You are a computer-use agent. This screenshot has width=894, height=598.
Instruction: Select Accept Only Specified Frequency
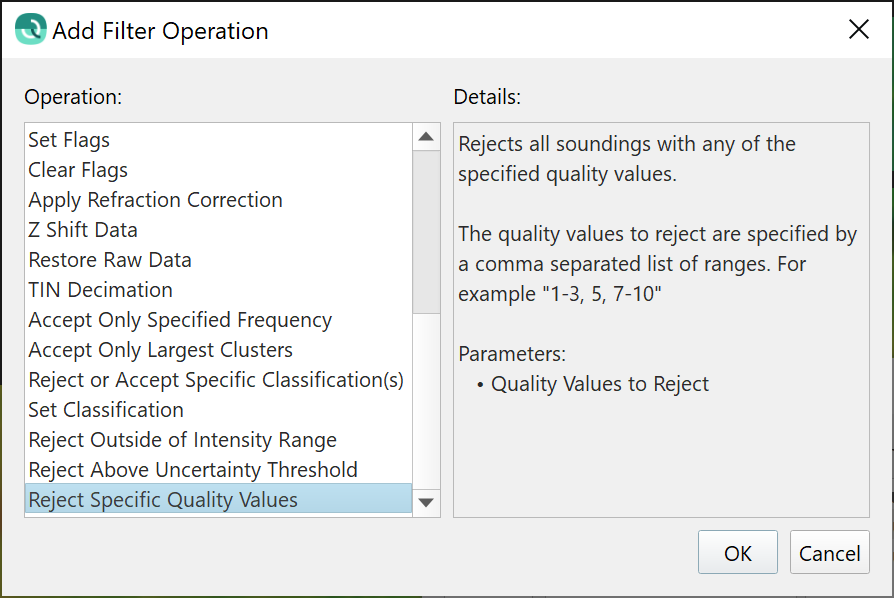click(x=180, y=320)
